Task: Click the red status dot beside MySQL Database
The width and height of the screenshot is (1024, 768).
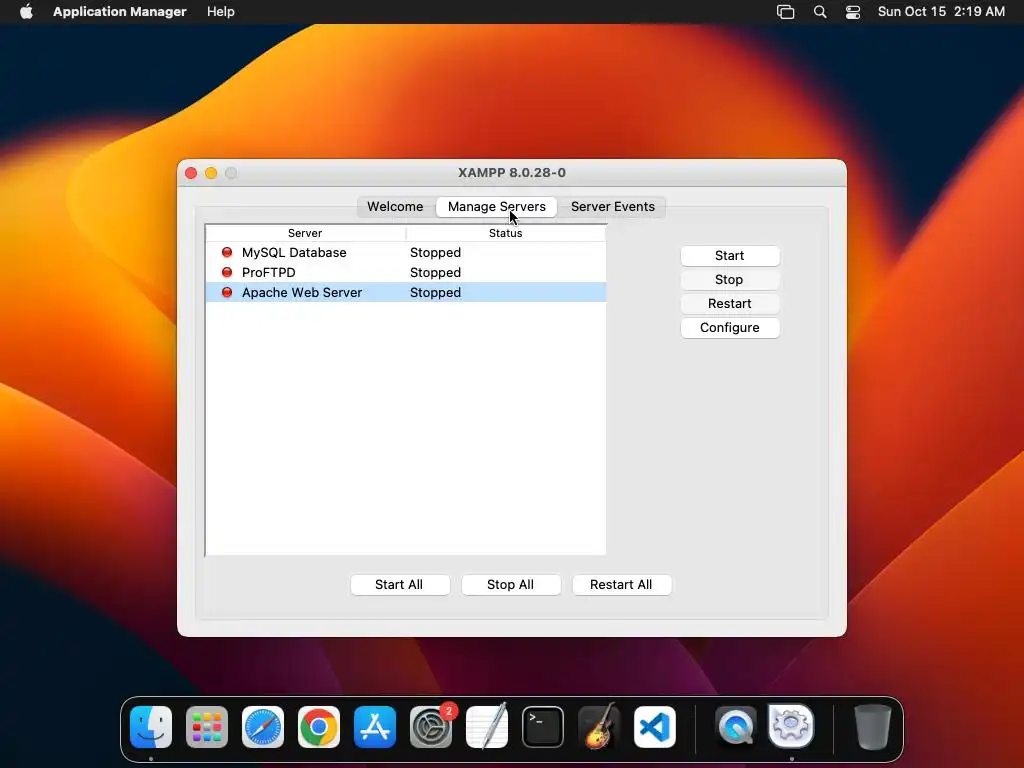Action: (x=227, y=252)
